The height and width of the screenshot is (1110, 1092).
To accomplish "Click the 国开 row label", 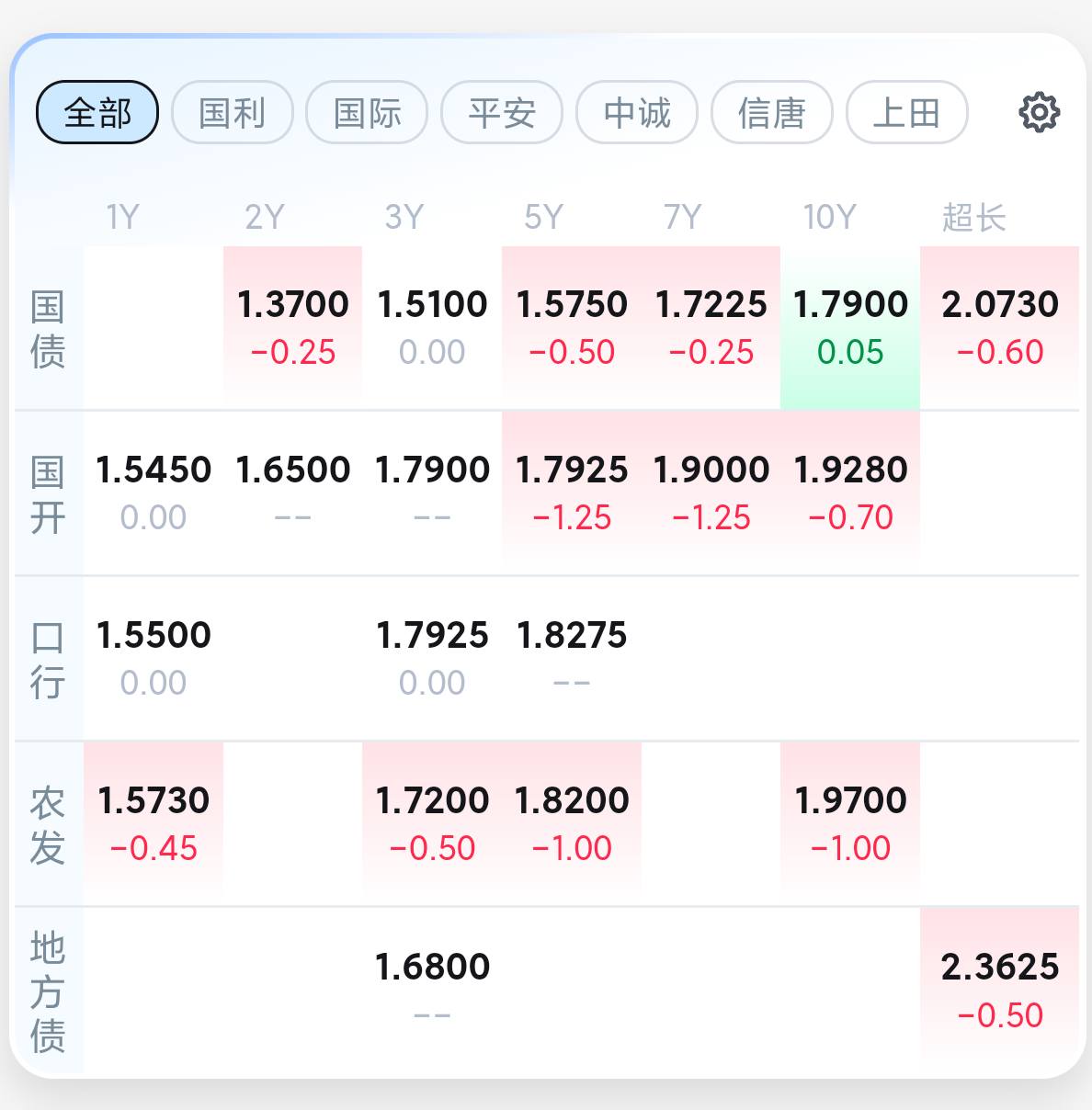I will tap(48, 494).
